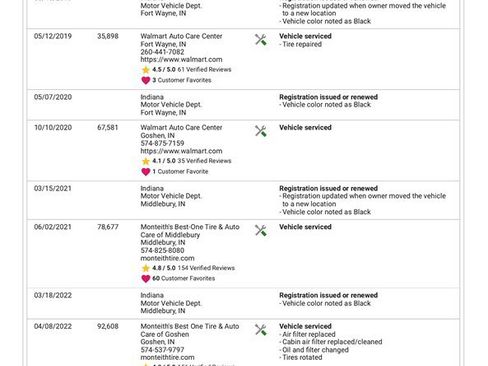Click the service wrench icon for 10/10/2020

261,131
